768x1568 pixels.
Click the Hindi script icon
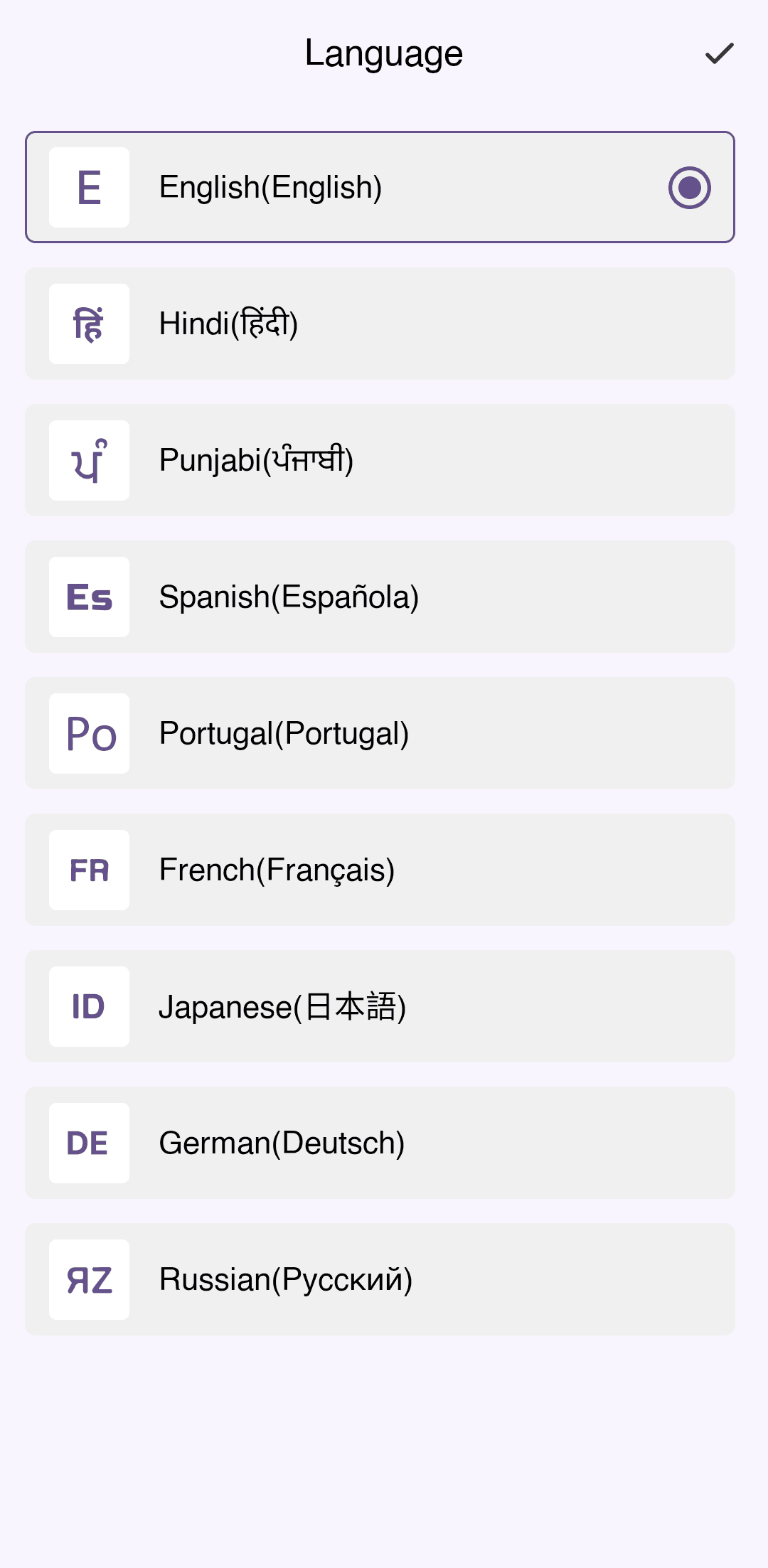click(x=89, y=324)
